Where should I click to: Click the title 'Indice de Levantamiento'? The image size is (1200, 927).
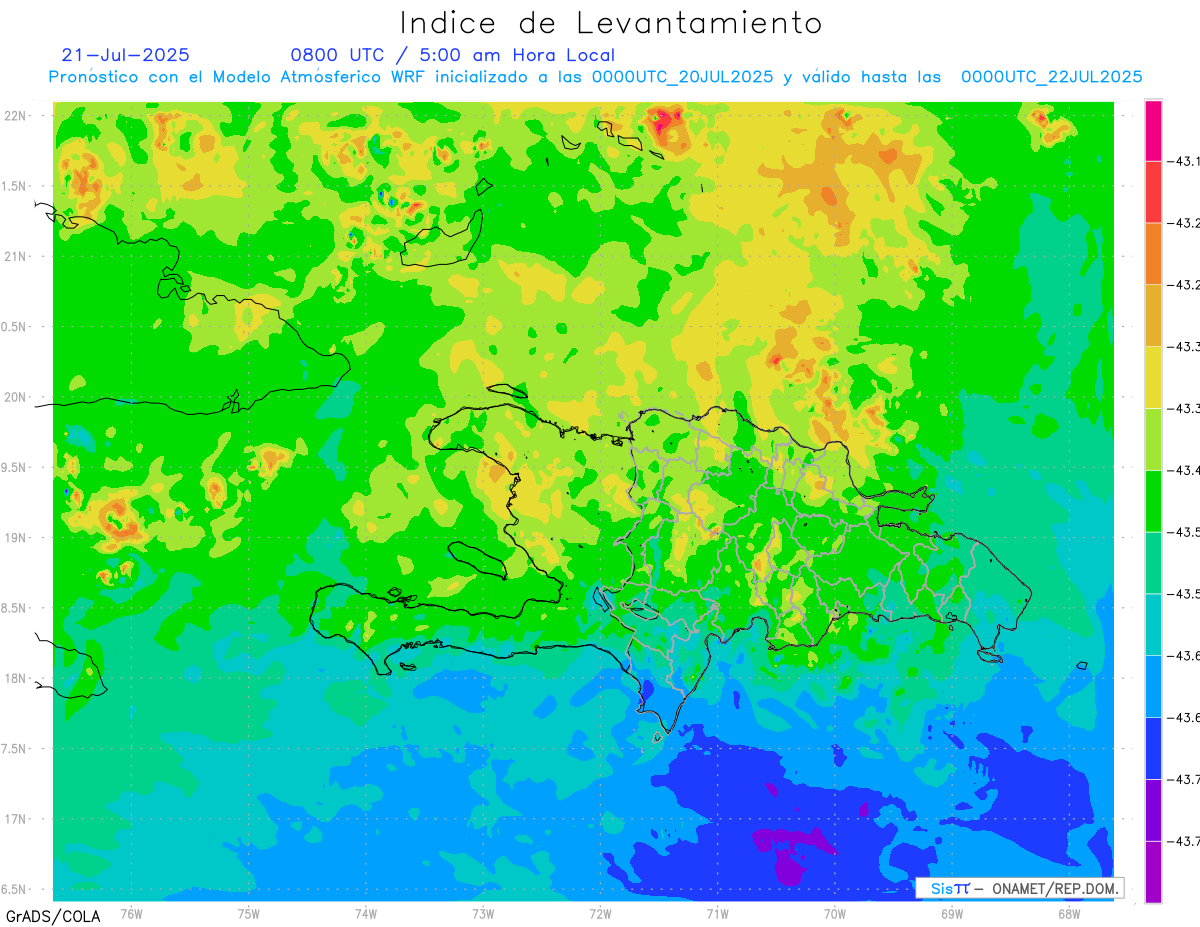(x=611, y=22)
